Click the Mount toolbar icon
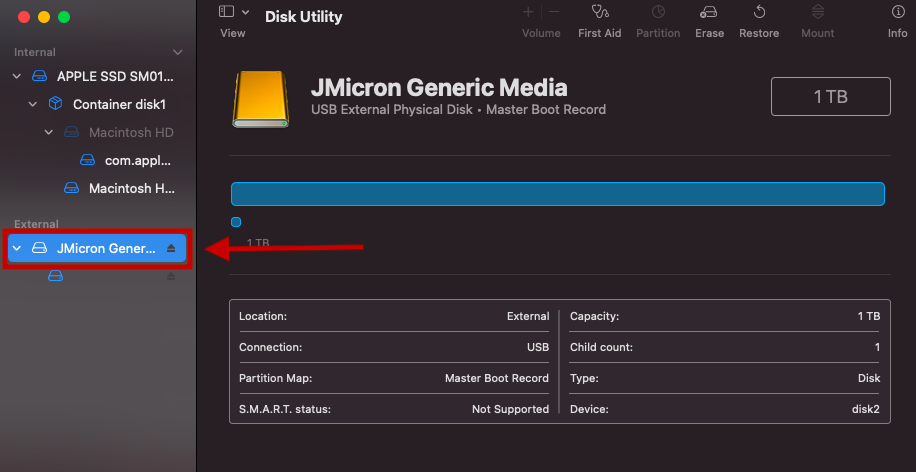916x472 pixels. point(818,12)
